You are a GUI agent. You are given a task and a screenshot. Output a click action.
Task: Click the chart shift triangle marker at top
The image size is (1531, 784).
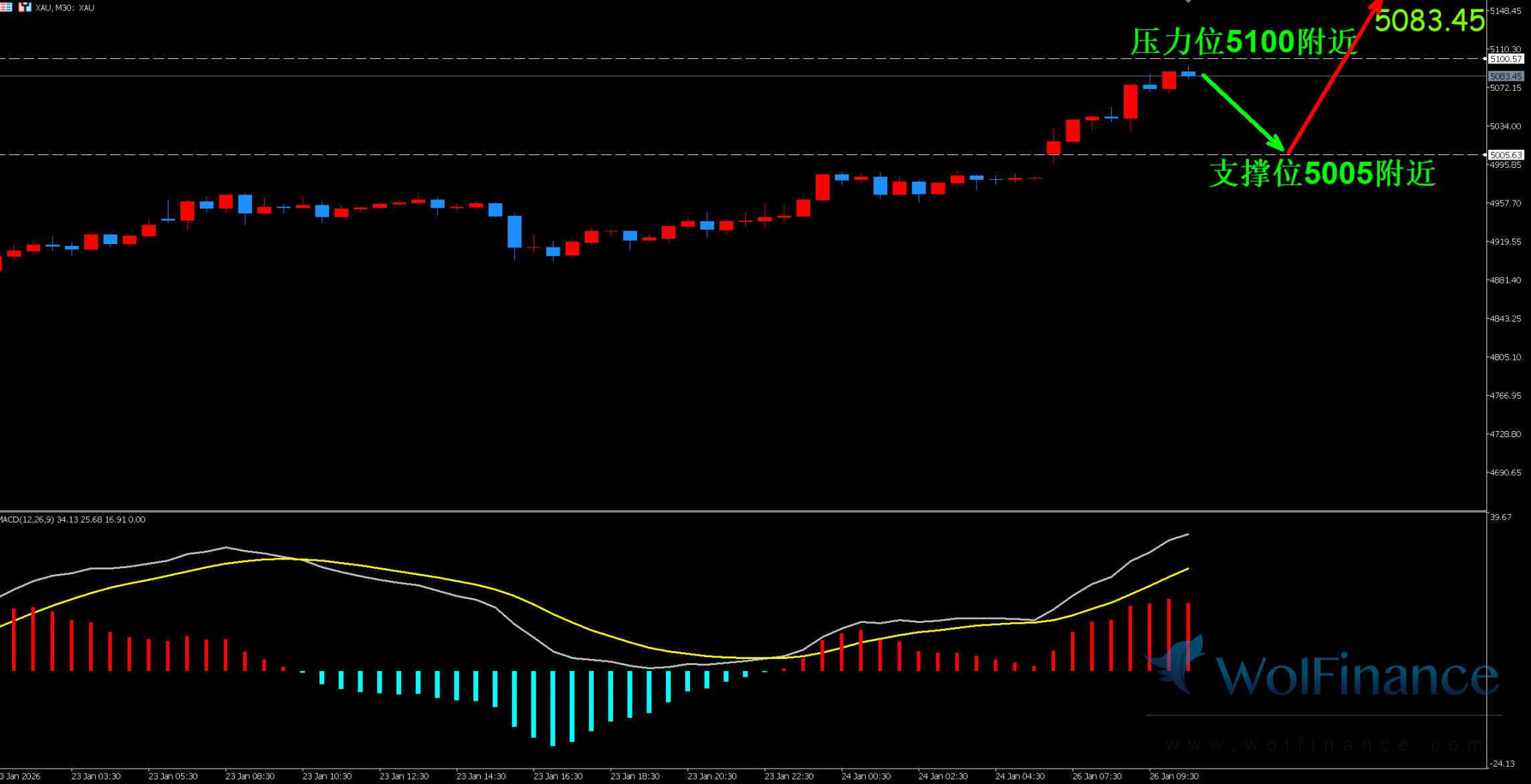(1188, 2)
